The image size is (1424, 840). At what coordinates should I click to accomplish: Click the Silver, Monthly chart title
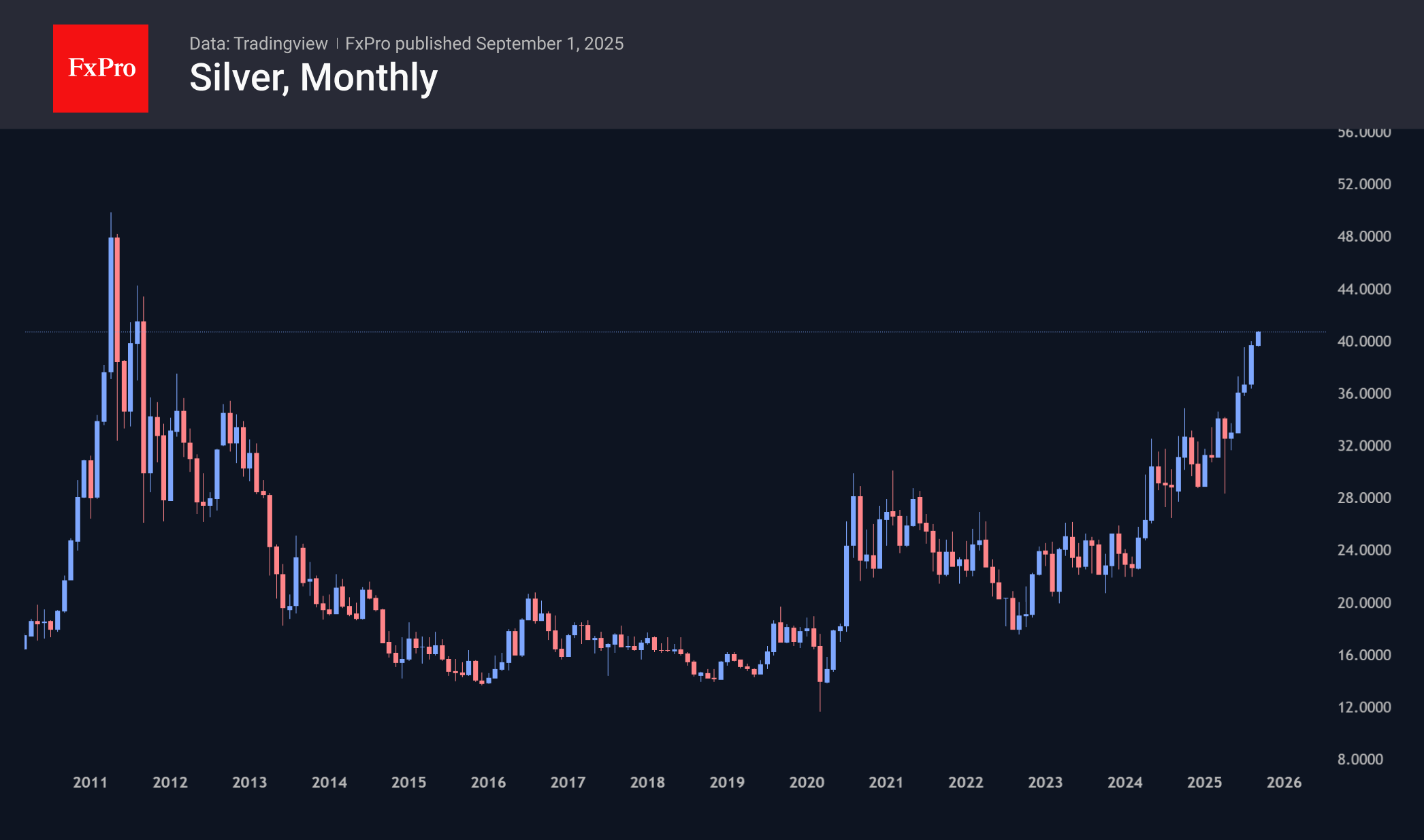313,78
